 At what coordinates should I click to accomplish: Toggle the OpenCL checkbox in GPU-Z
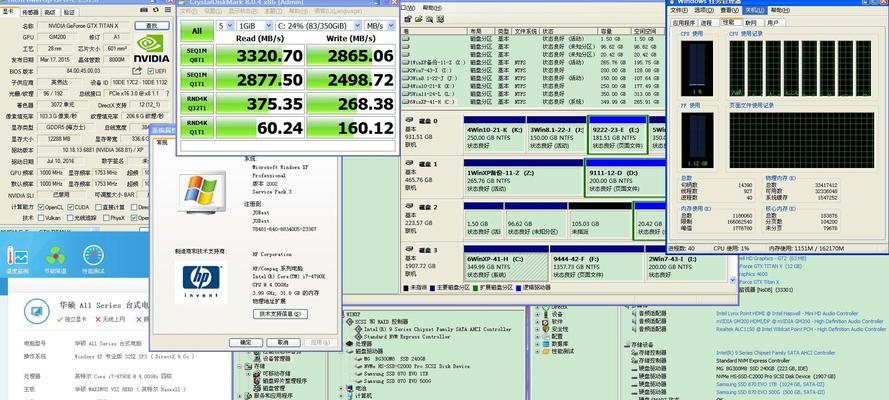(41, 207)
